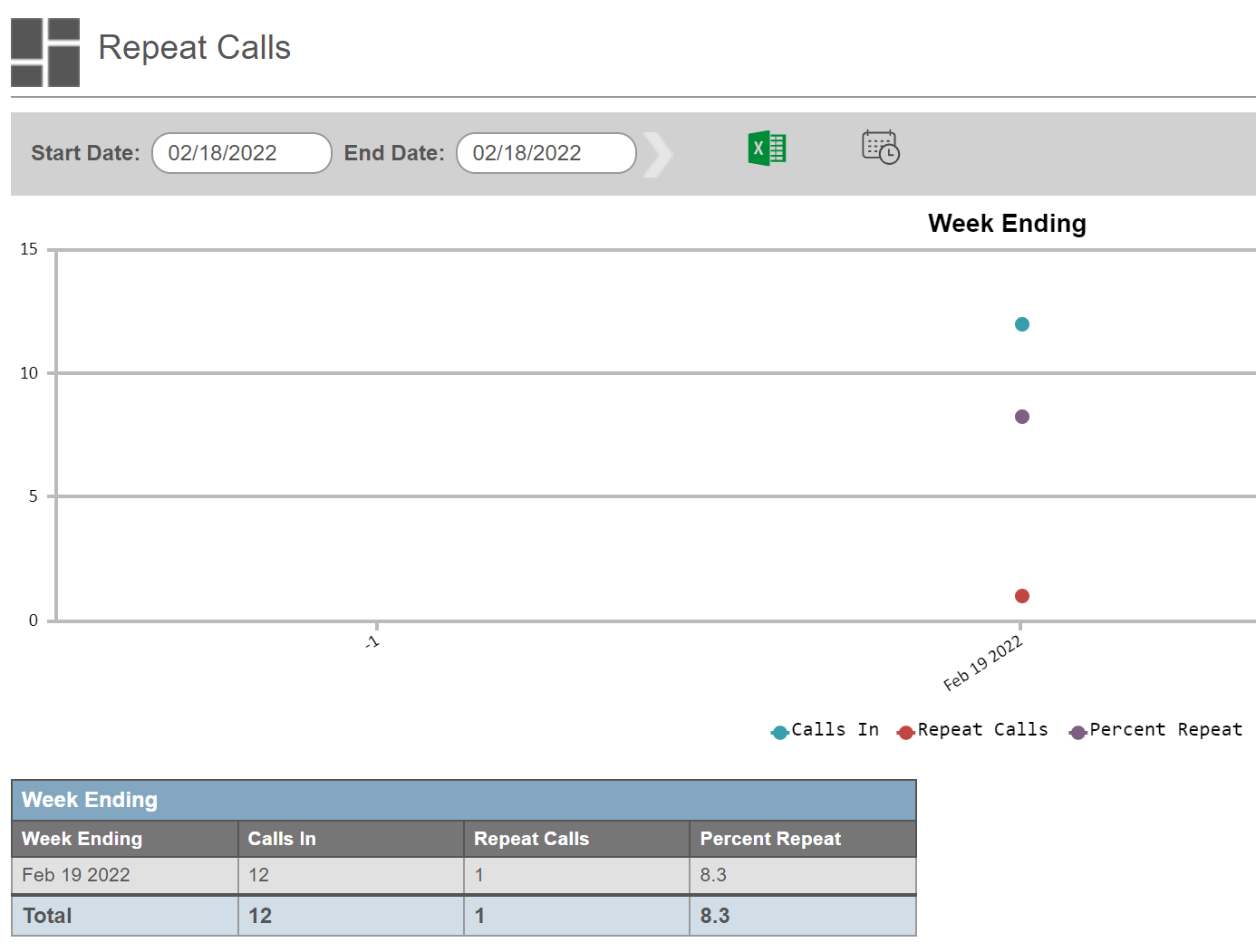Click the dashboard grid logo icon
This screenshot has height=952, width=1256.
pos(45,53)
